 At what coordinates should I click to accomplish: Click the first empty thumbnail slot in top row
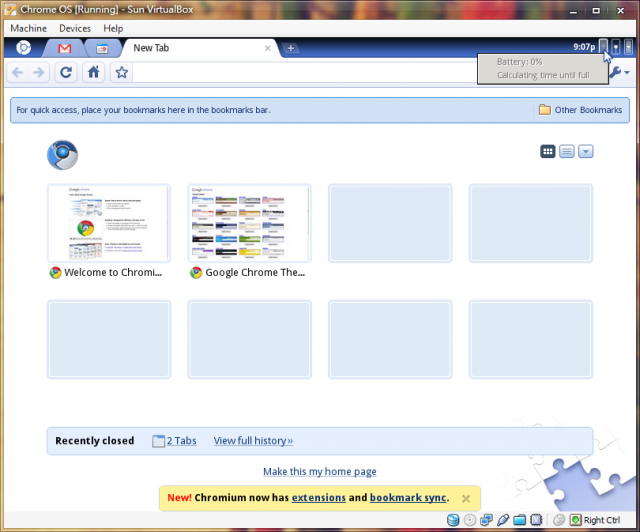point(390,223)
